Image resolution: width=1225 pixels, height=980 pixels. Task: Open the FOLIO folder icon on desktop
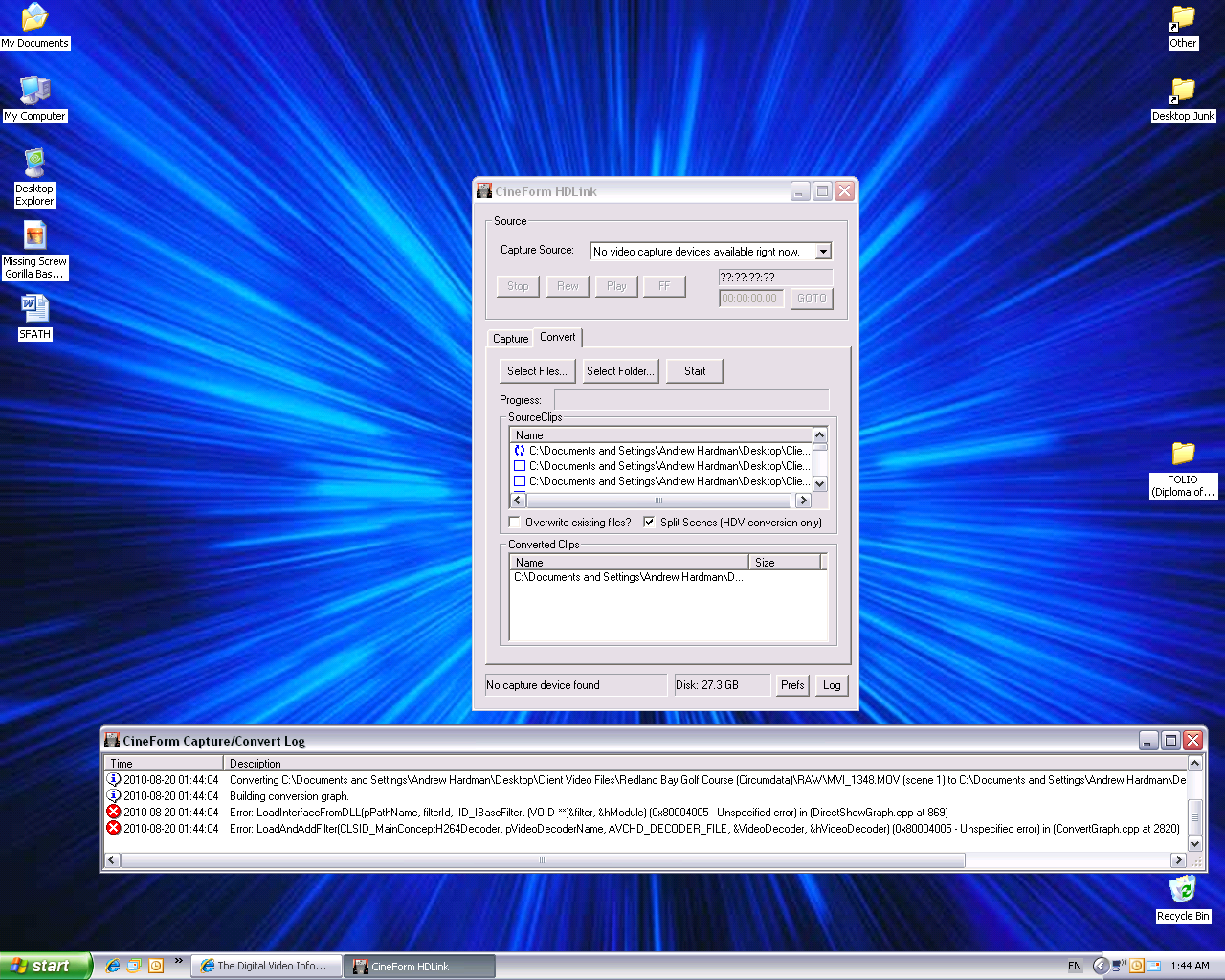(1183, 454)
